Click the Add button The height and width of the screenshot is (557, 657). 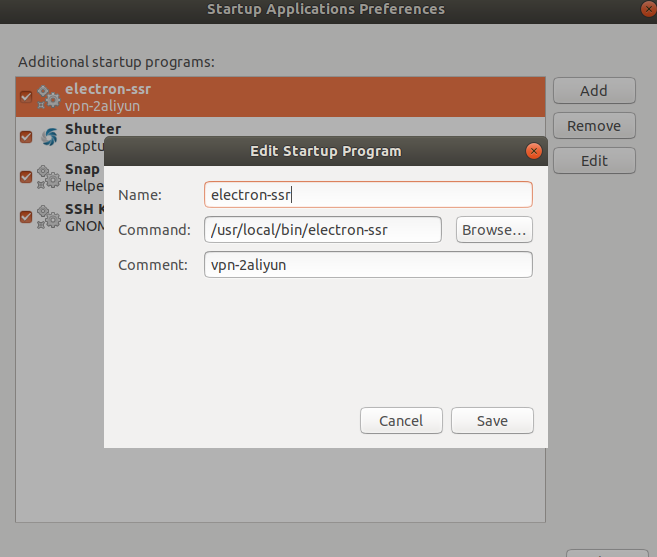coord(594,91)
